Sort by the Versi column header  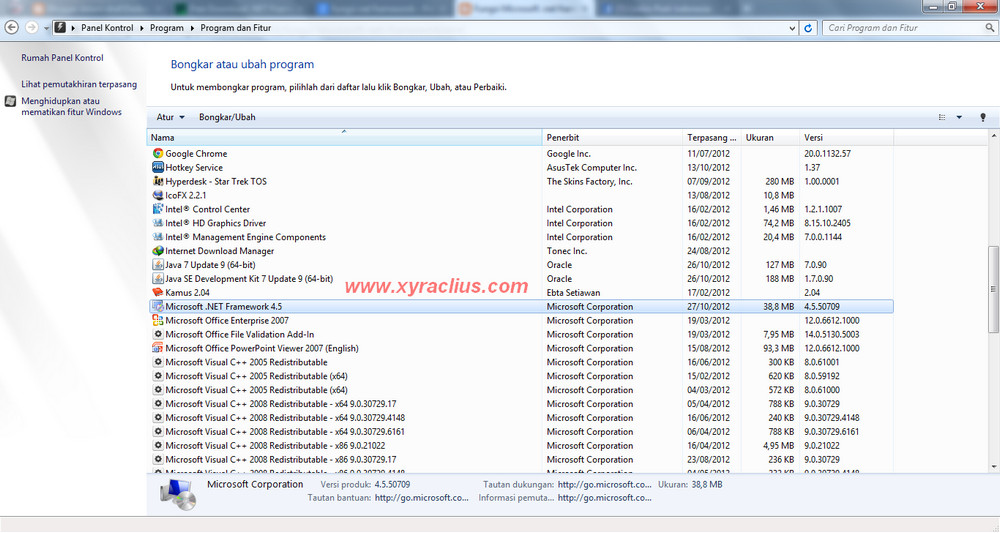(x=846, y=138)
